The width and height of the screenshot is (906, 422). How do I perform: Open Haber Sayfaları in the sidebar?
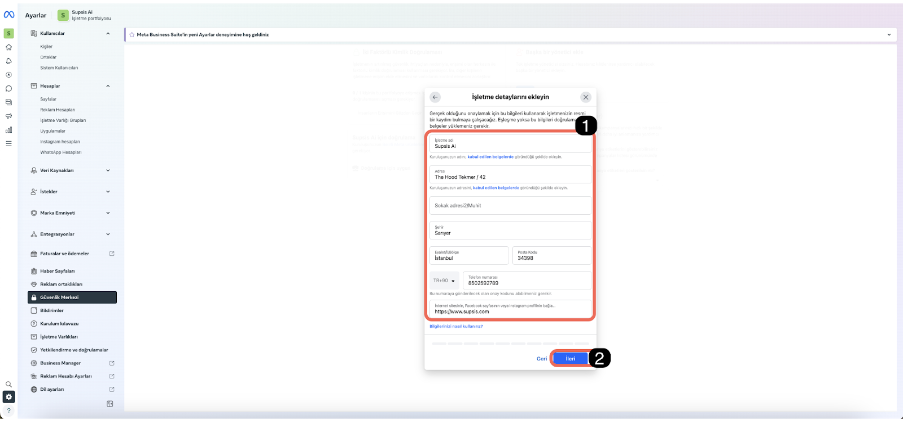pos(58,271)
